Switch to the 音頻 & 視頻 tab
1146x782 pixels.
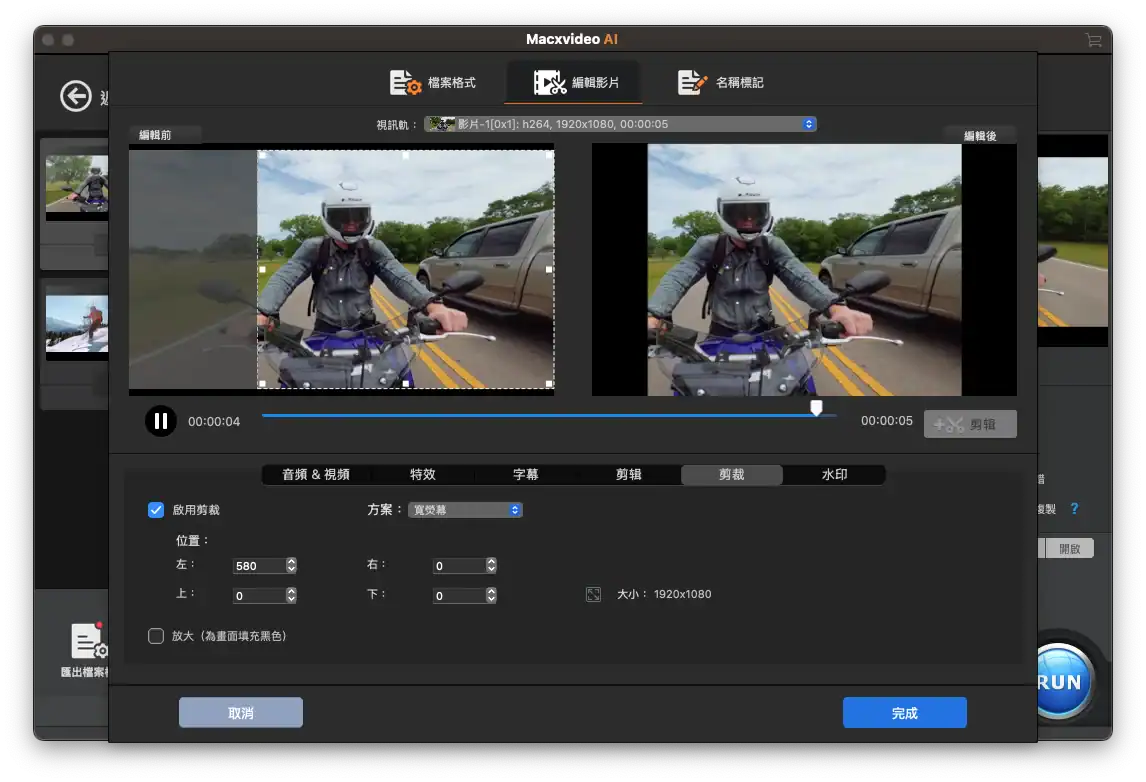tap(316, 474)
